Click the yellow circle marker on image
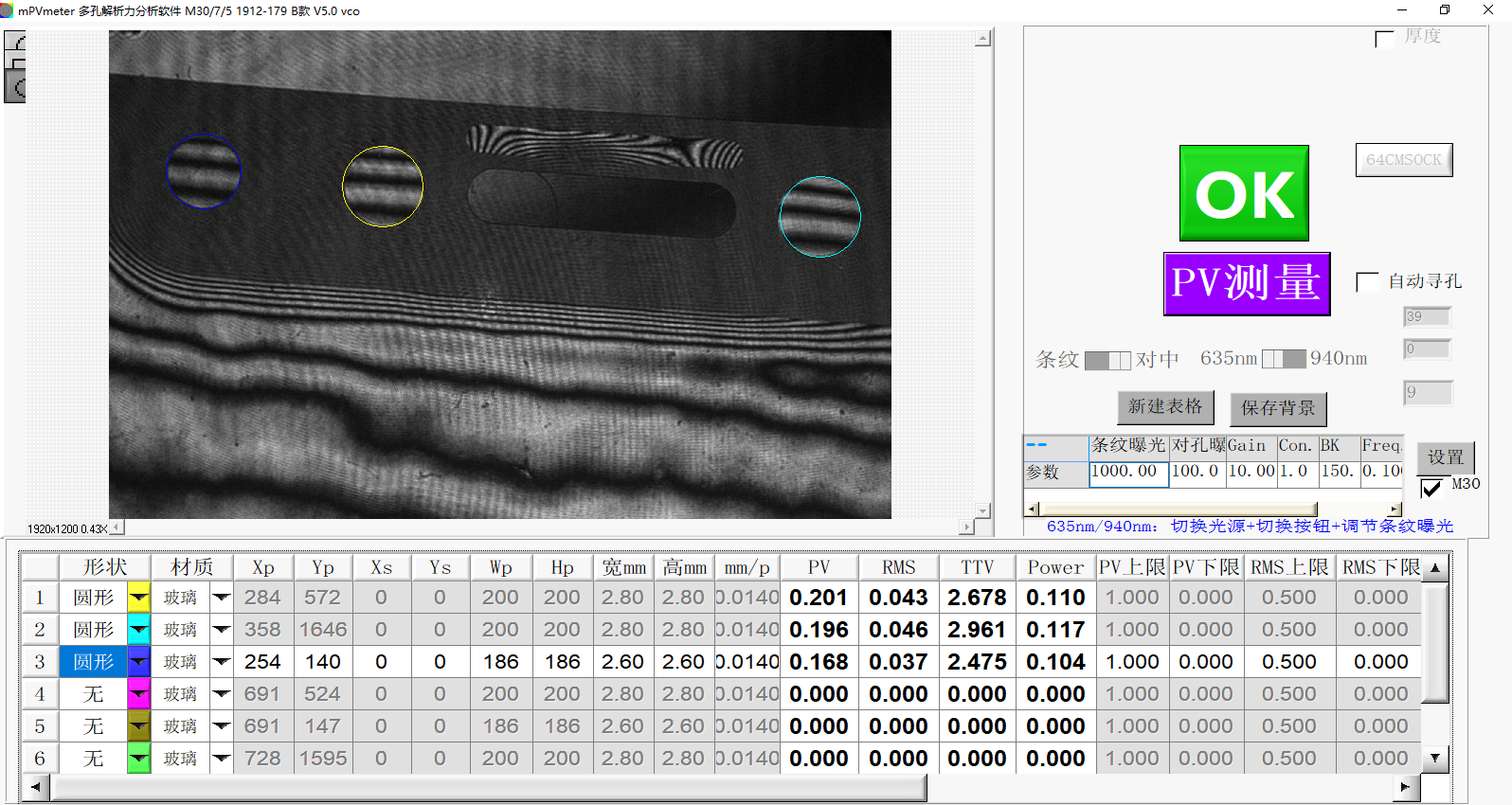This screenshot has height=805, width=1512. point(382,187)
